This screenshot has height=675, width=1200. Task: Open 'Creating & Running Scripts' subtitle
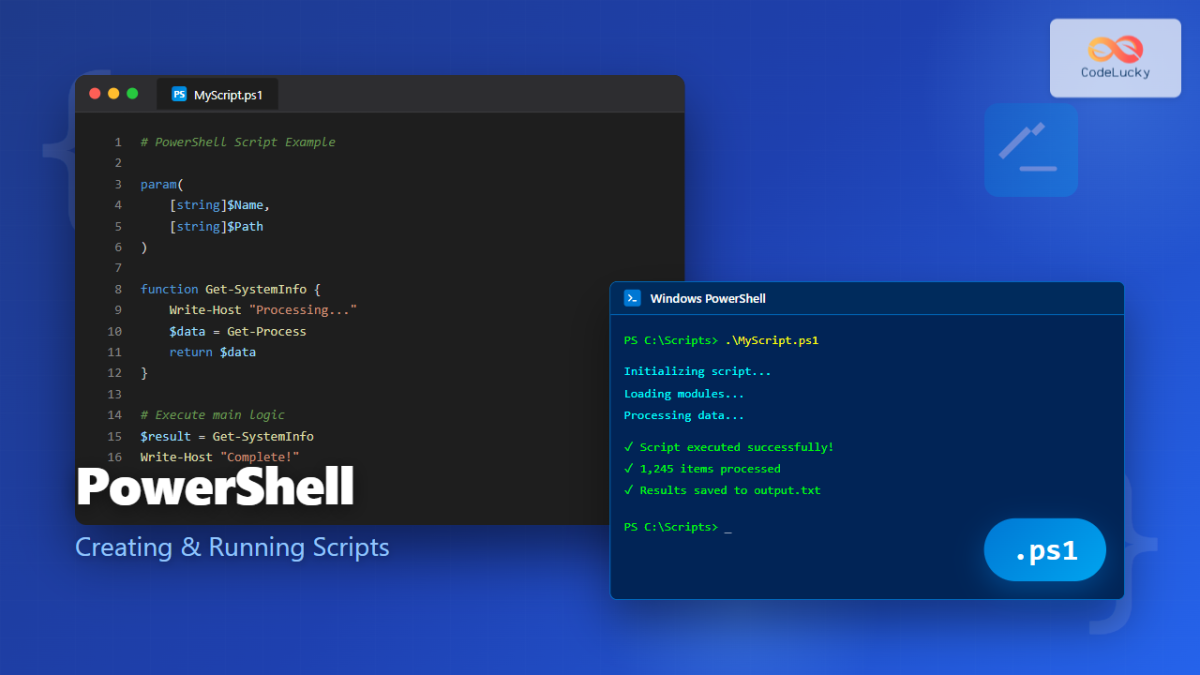(x=232, y=547)
